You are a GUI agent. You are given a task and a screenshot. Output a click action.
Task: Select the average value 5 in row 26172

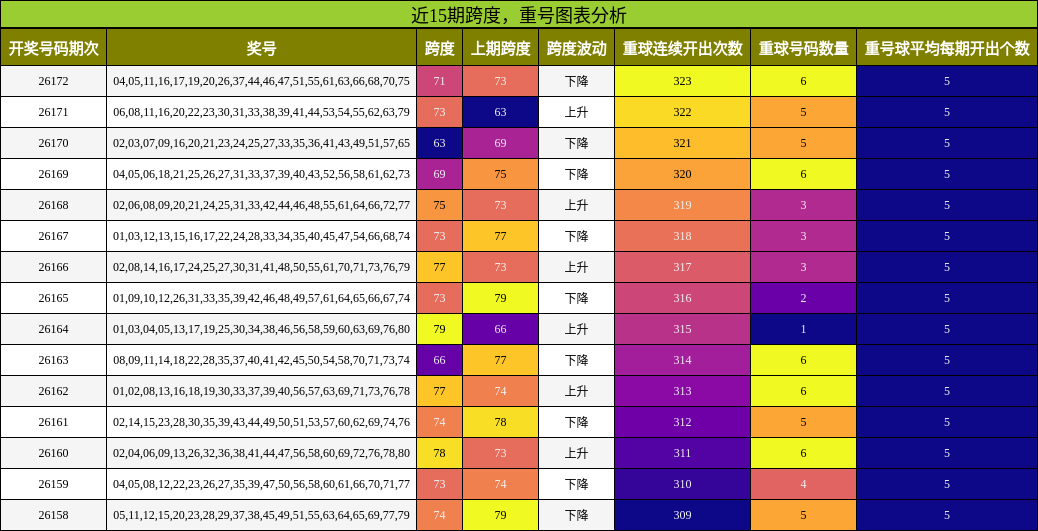[x=947, y=81]
